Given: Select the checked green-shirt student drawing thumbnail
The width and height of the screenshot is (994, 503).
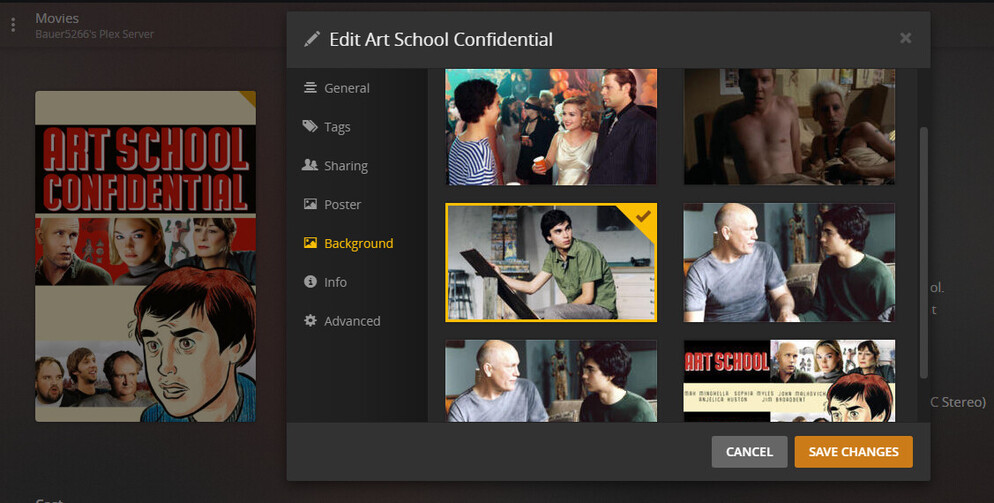Looking at the screenshot, I should [551, 263].
